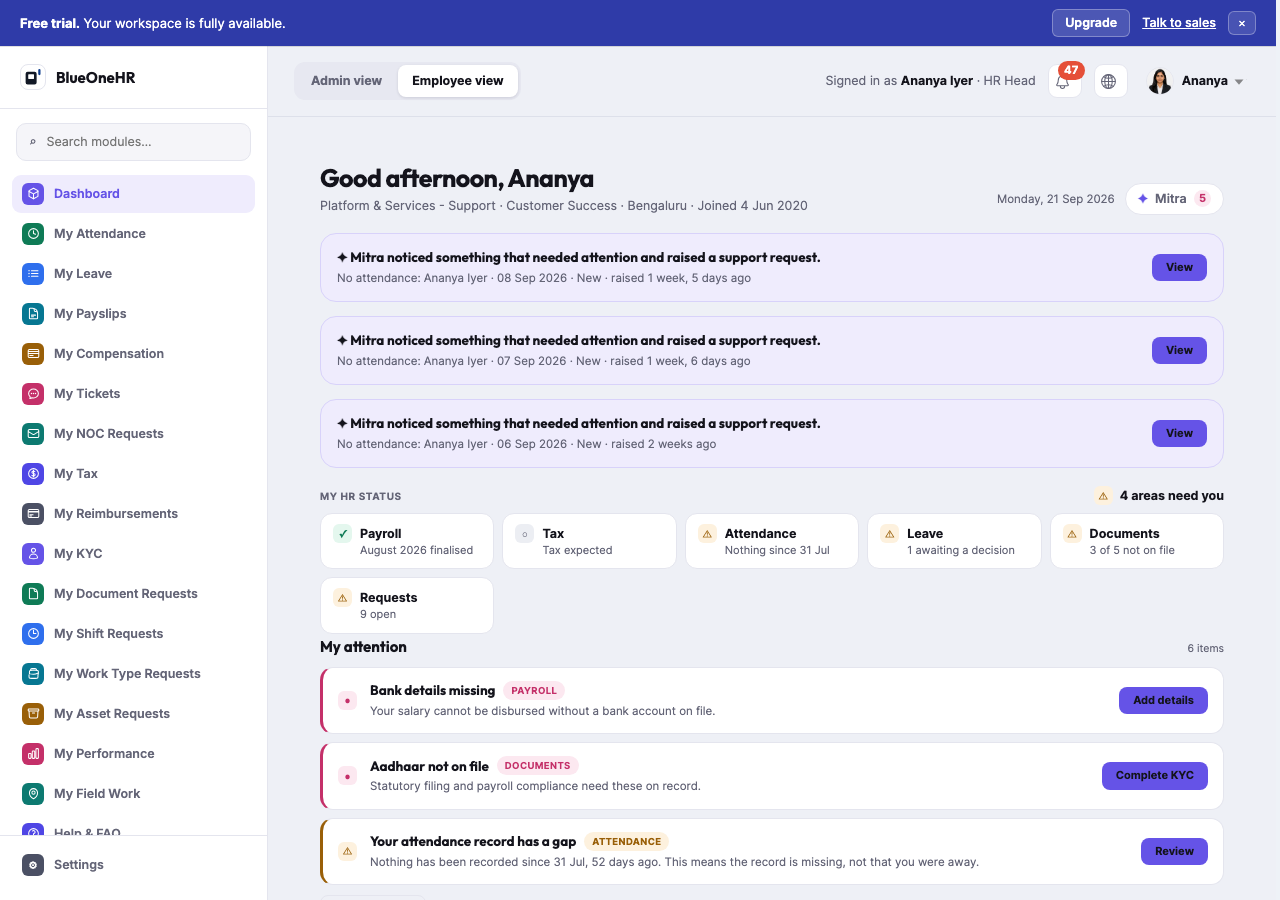Select My Tickets menu item
1280x900 pixels.
pyautogui.click(x=133, y=394)
